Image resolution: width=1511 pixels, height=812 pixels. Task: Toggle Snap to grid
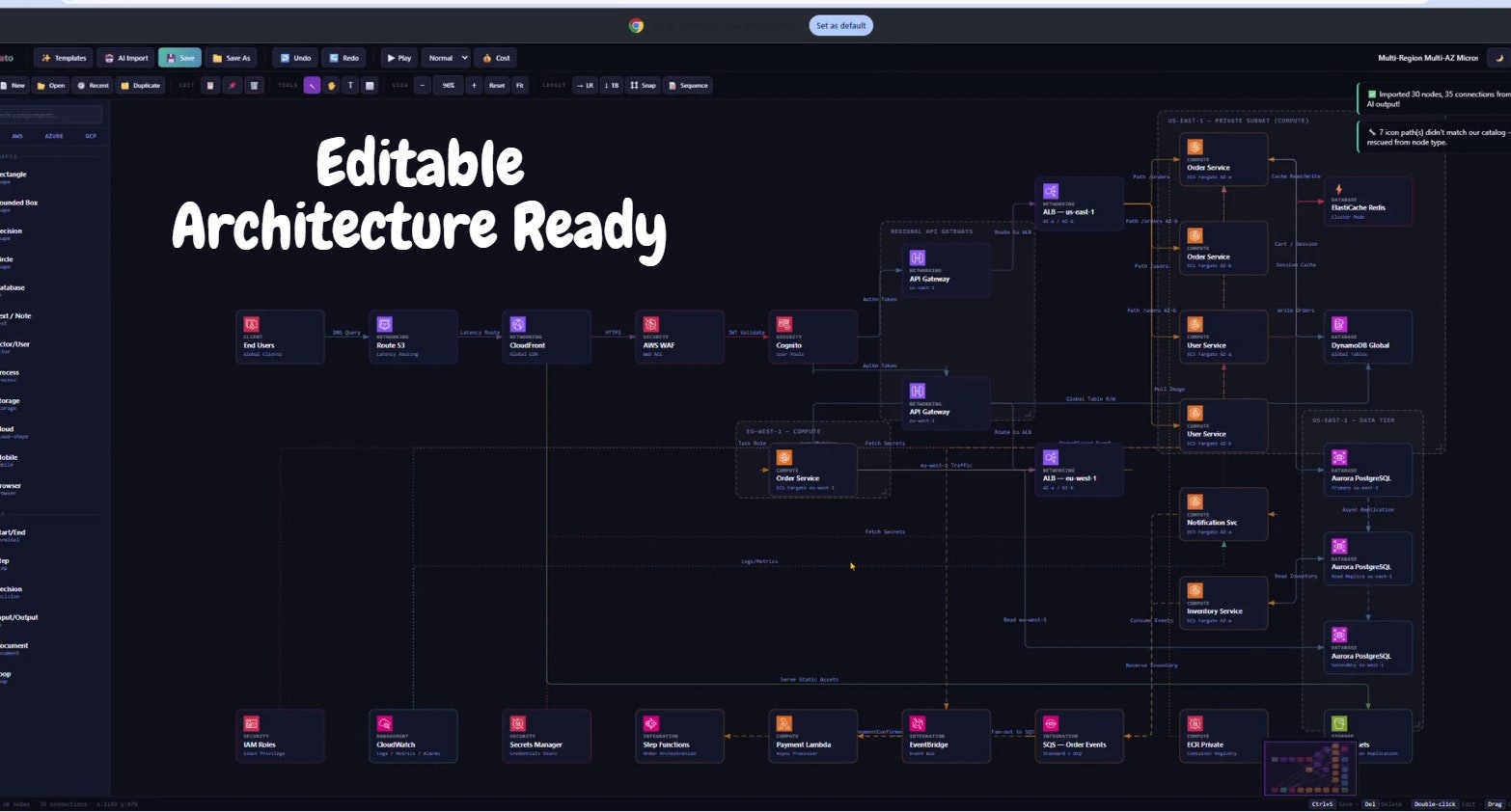(x=643, y=86)
